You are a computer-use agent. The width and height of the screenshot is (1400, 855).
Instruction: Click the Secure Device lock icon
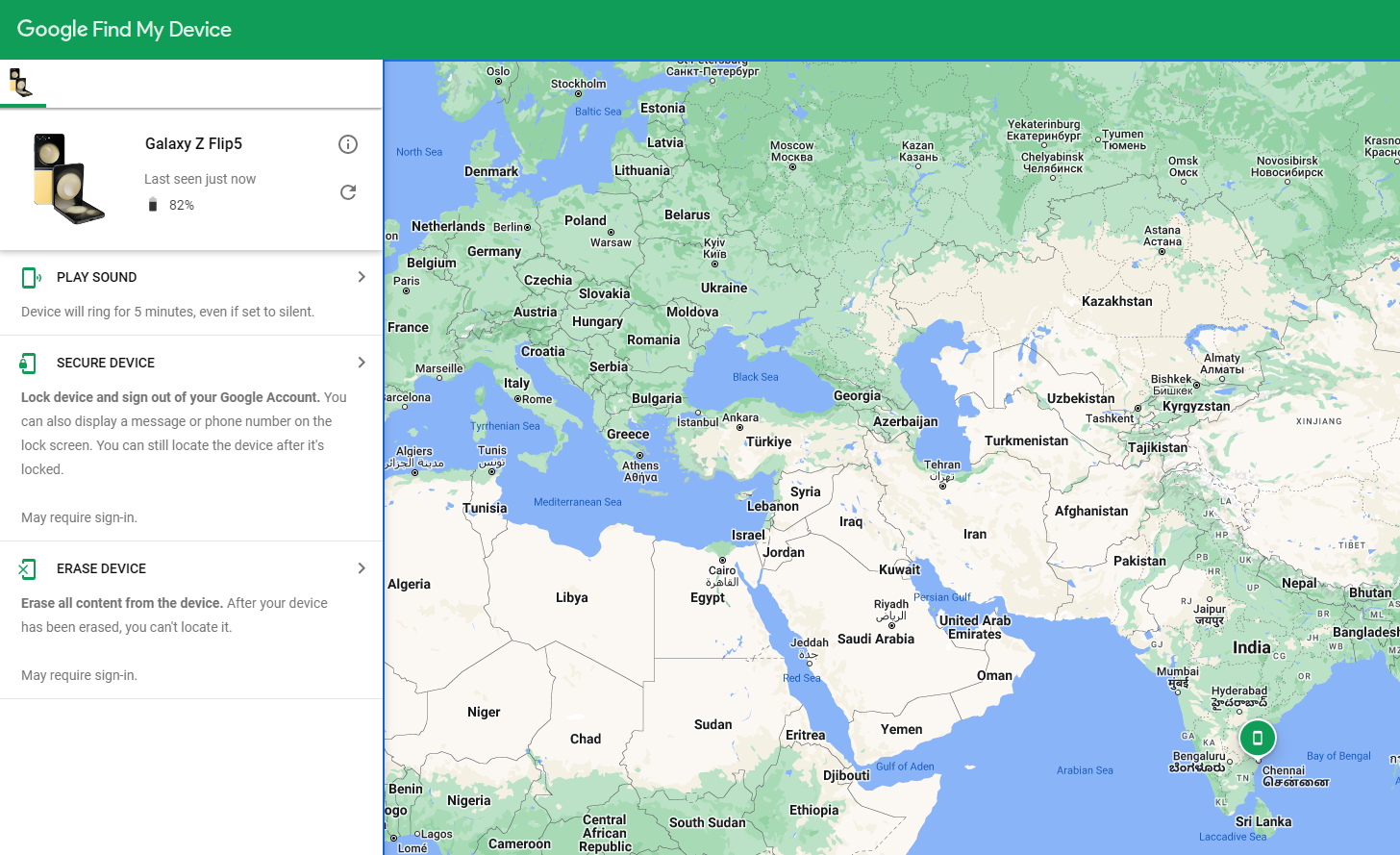(x=29, y=363)
